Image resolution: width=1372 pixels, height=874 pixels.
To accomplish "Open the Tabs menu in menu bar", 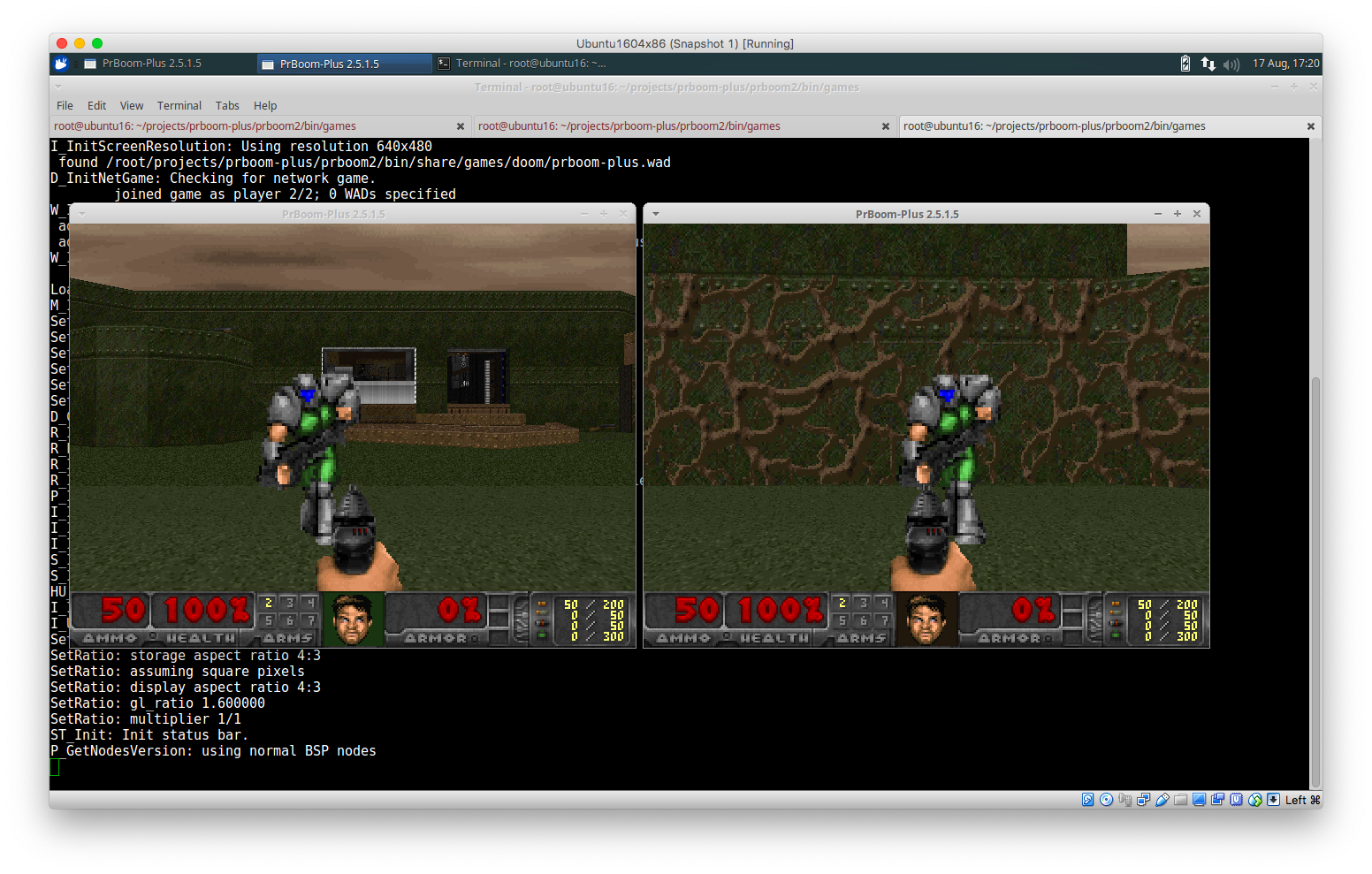I will tap(227, 105).
